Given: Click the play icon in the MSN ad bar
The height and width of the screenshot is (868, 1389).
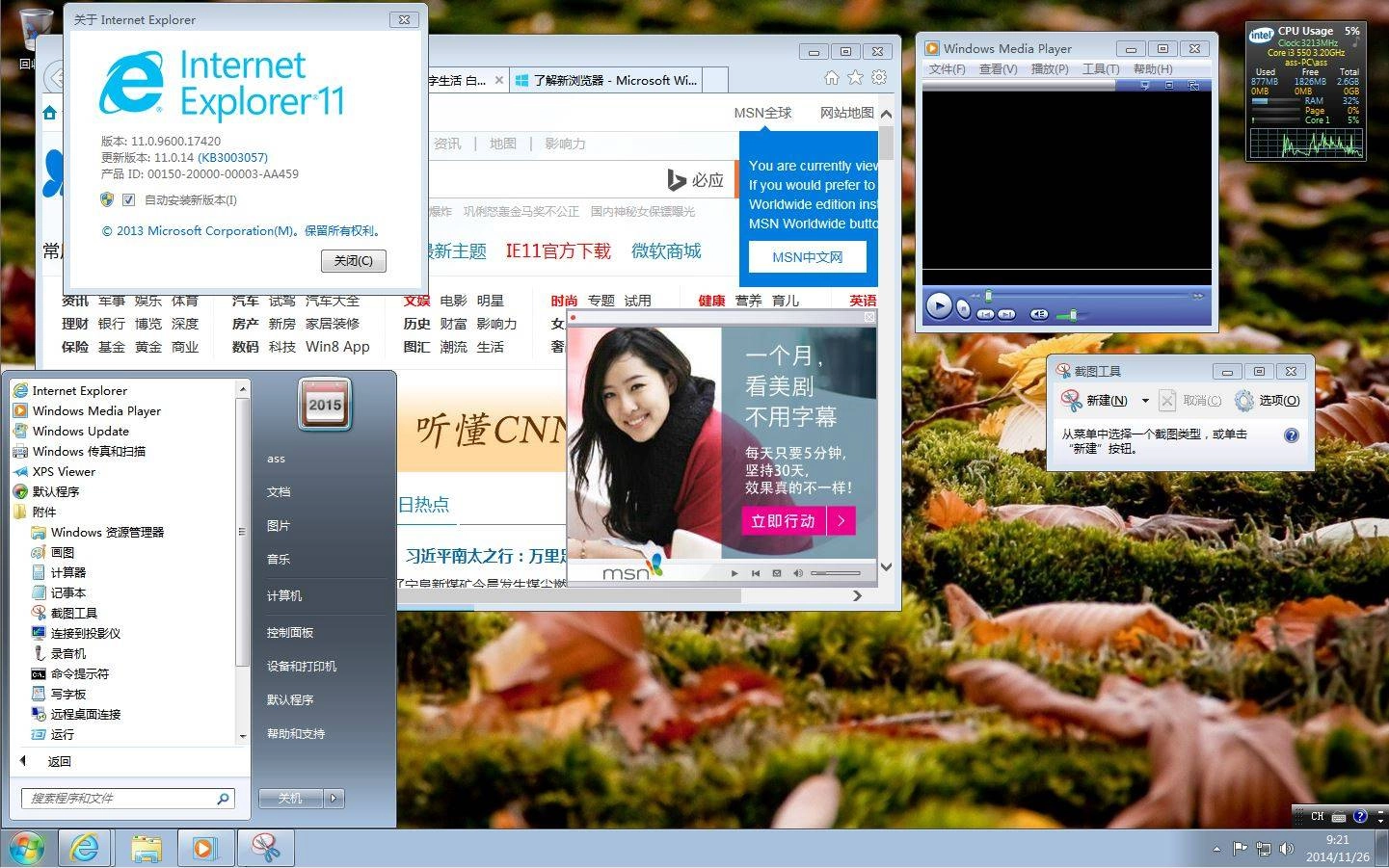Looking at the screenshot, I should click(x=735, y=573).
